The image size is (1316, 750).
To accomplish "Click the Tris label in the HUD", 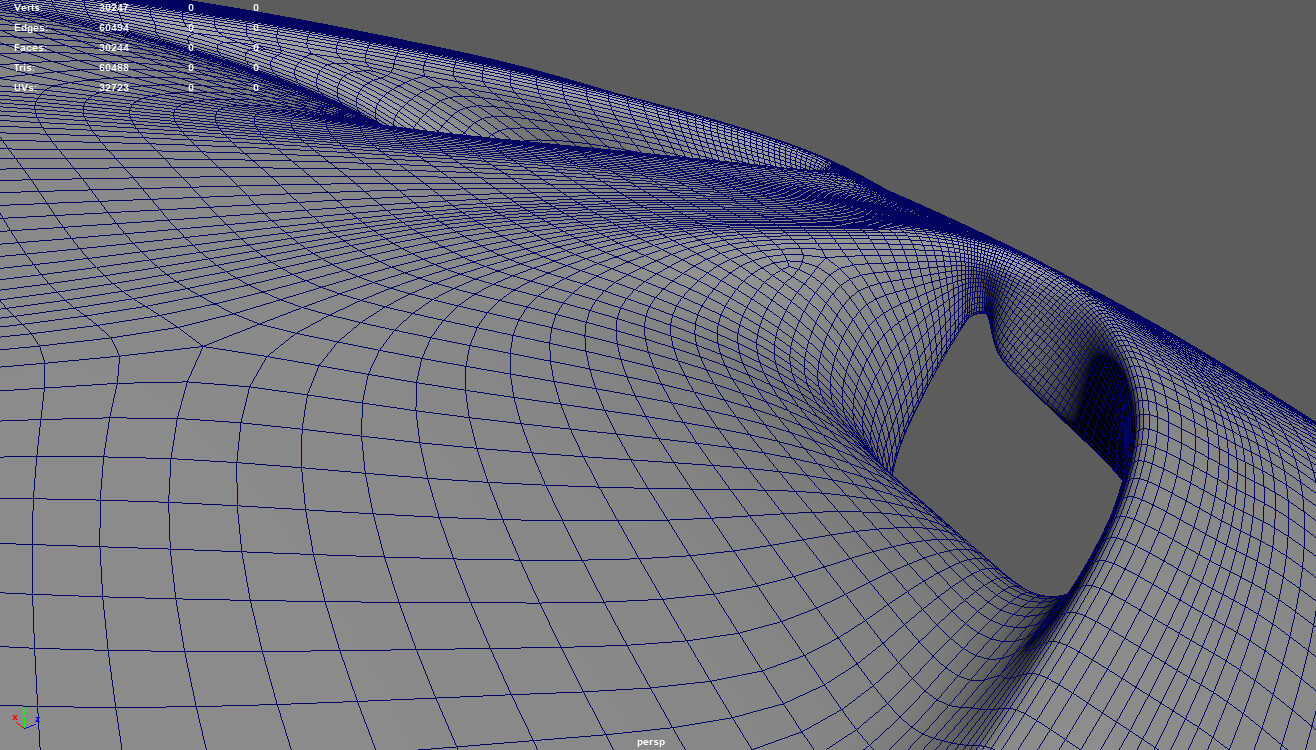I will click(25, 68).
